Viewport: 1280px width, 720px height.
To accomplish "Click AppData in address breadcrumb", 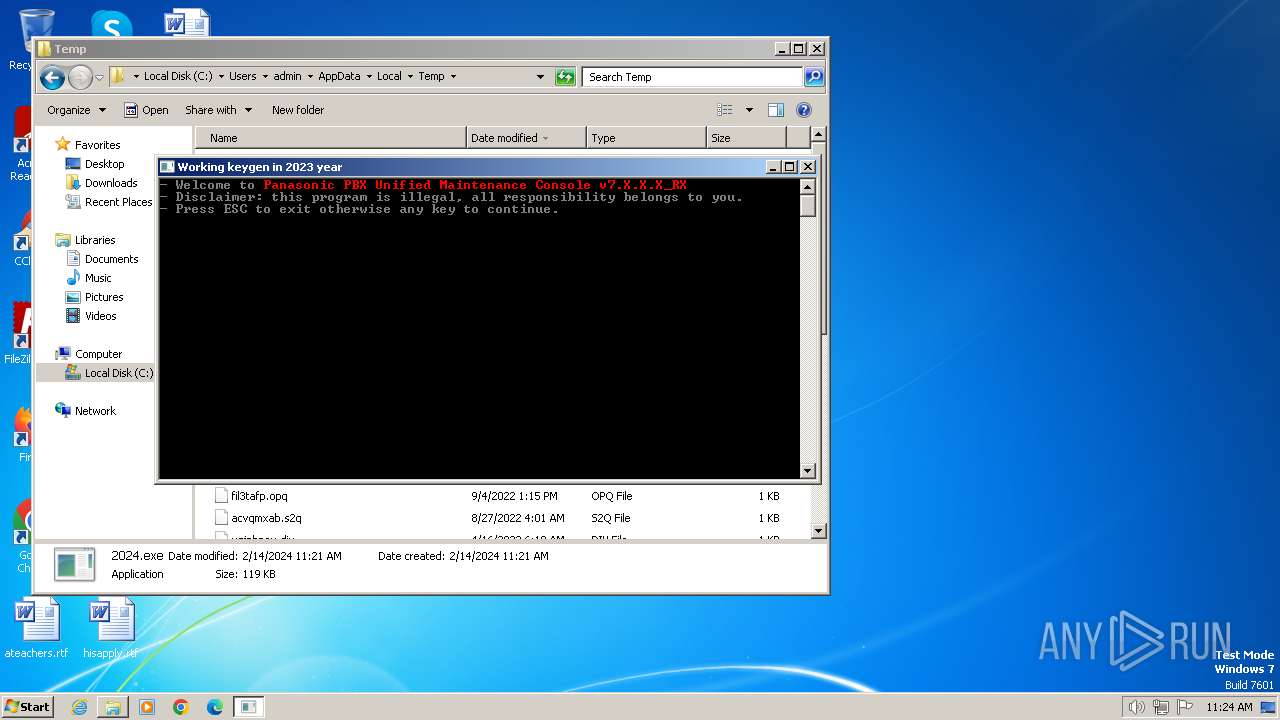I will [339, 76].
